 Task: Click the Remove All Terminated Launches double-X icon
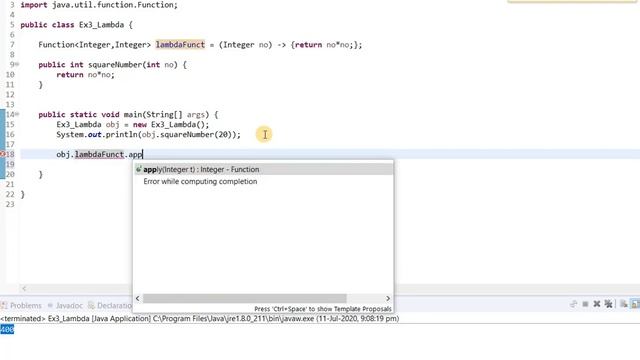click(x=609, y=304)
